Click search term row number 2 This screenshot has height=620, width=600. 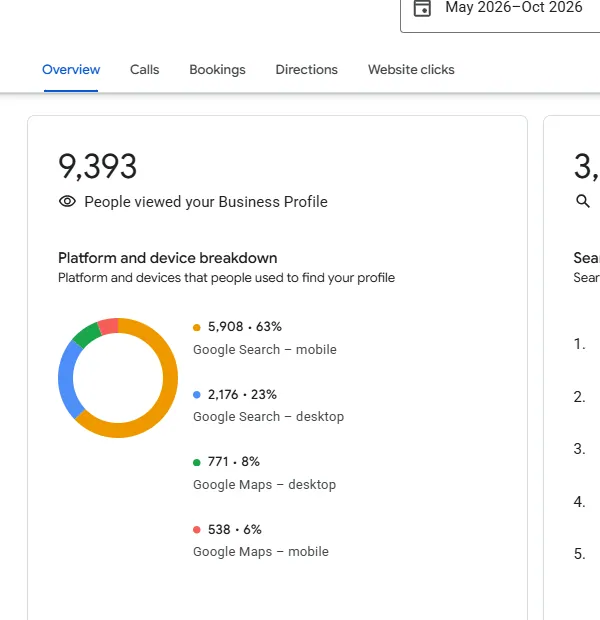pyautogui.click(x=580, y=397)
